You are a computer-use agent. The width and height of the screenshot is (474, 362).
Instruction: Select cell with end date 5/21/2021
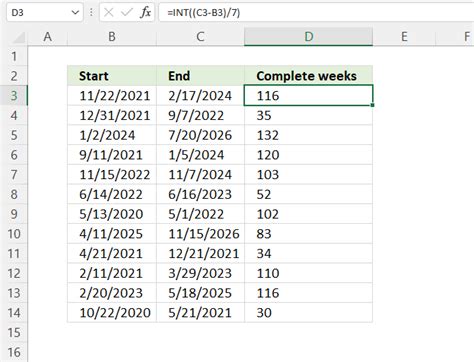200,313
